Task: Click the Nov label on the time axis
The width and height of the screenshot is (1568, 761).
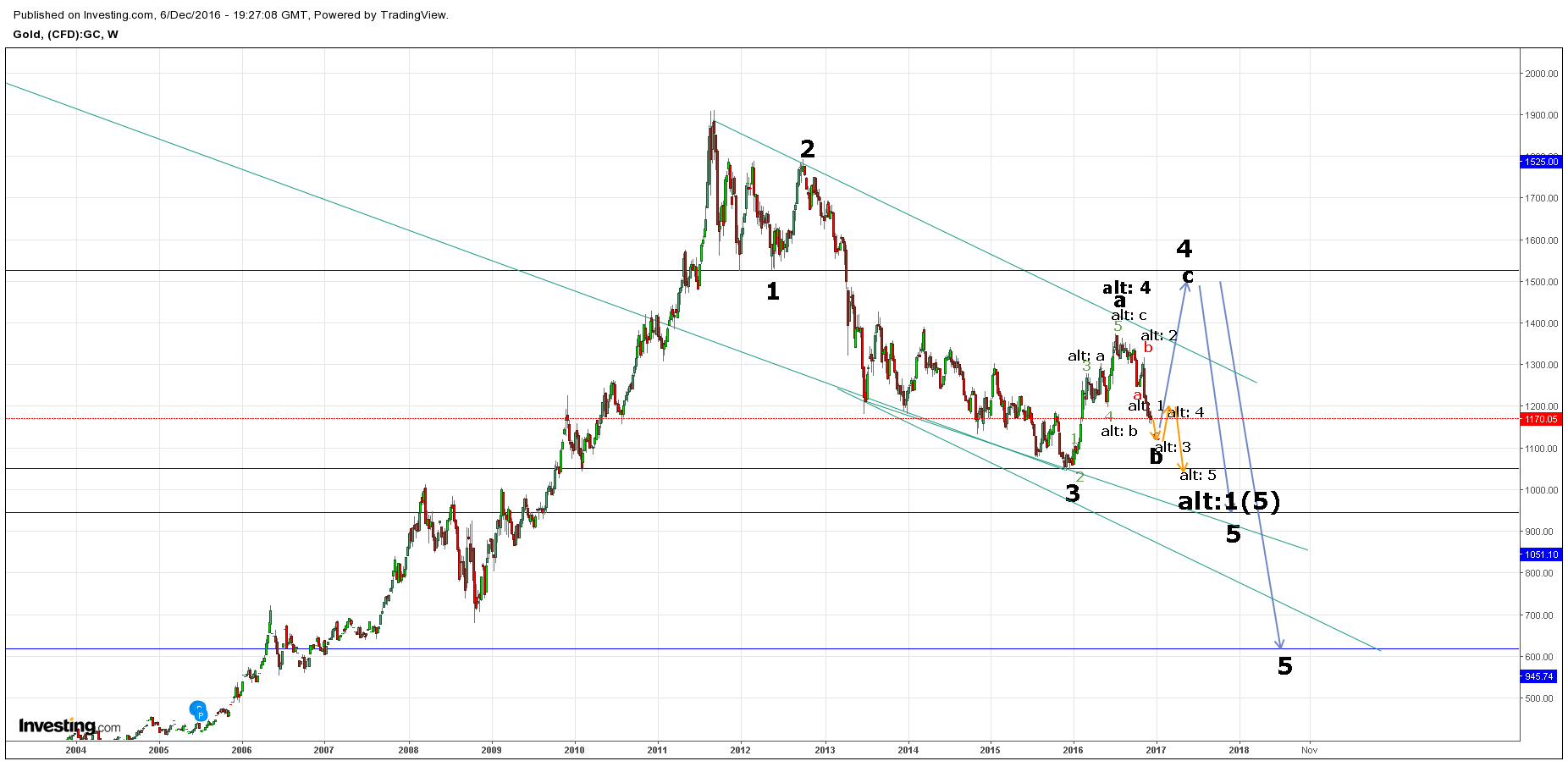Action: click(x=1309, y=750)
